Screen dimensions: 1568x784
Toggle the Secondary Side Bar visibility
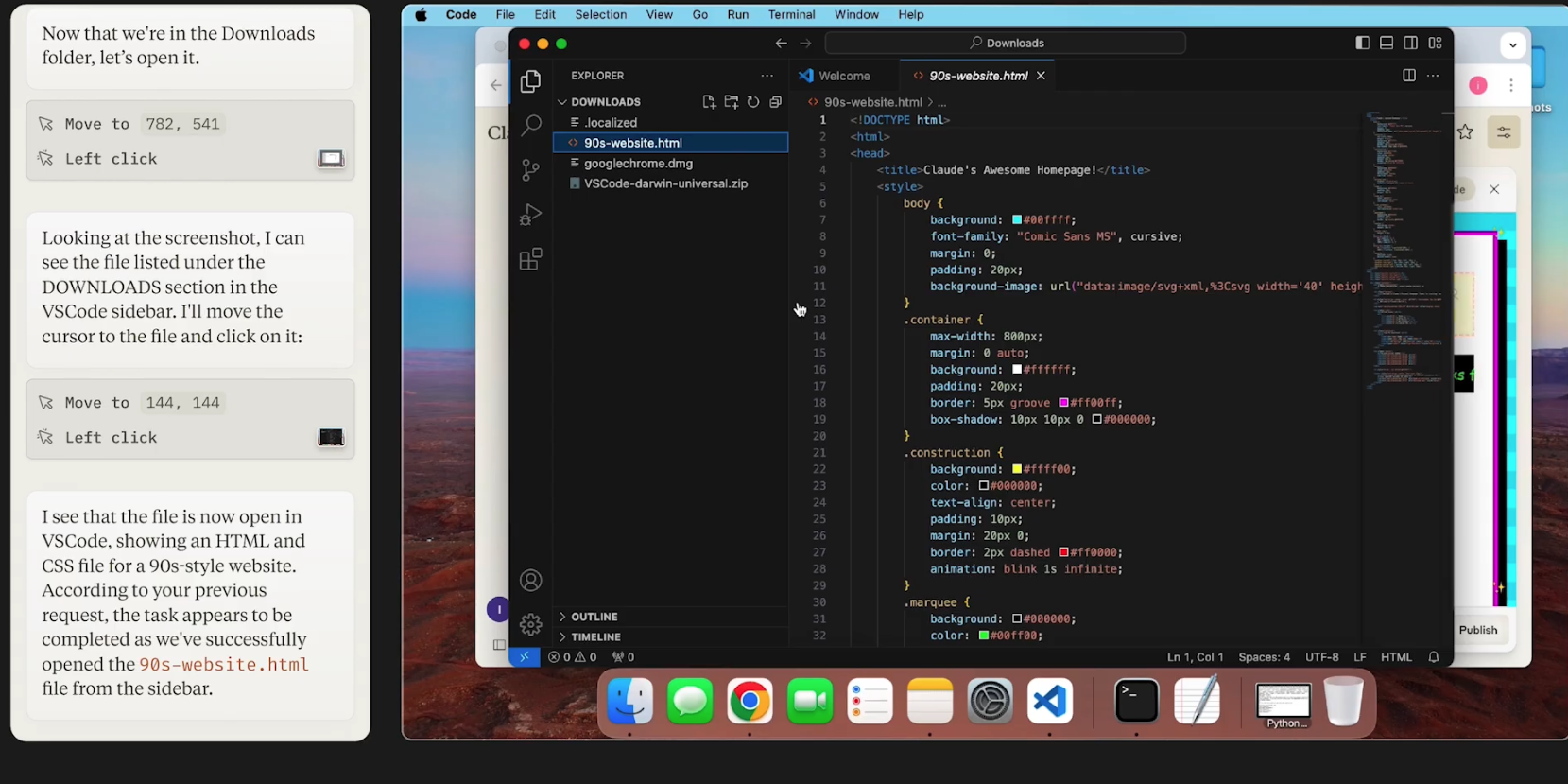1411,44
